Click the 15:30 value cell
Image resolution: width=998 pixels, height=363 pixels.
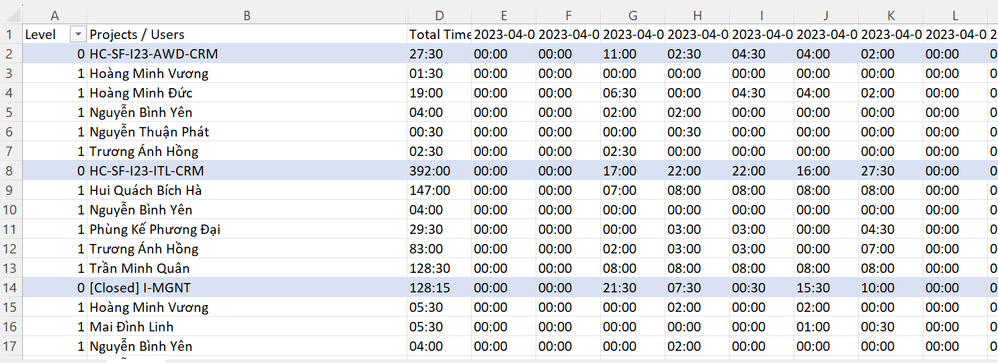pyautogui.click(x=826, y=288)
